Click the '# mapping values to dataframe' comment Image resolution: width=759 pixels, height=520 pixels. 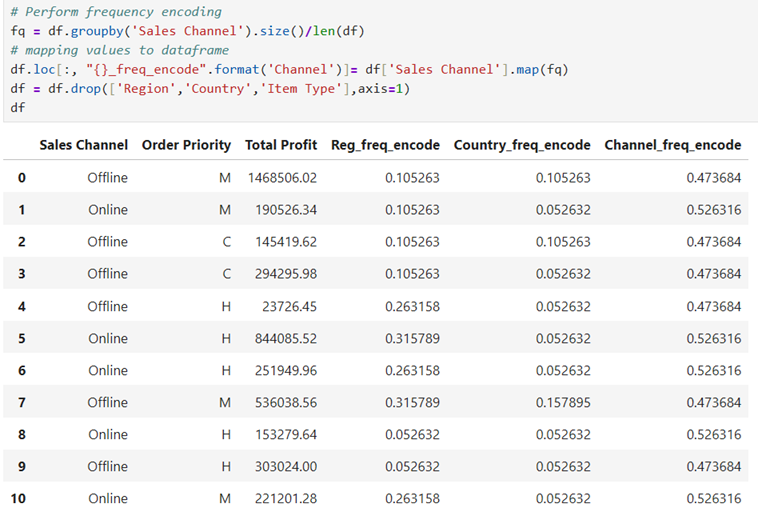(x=120, y=50)
